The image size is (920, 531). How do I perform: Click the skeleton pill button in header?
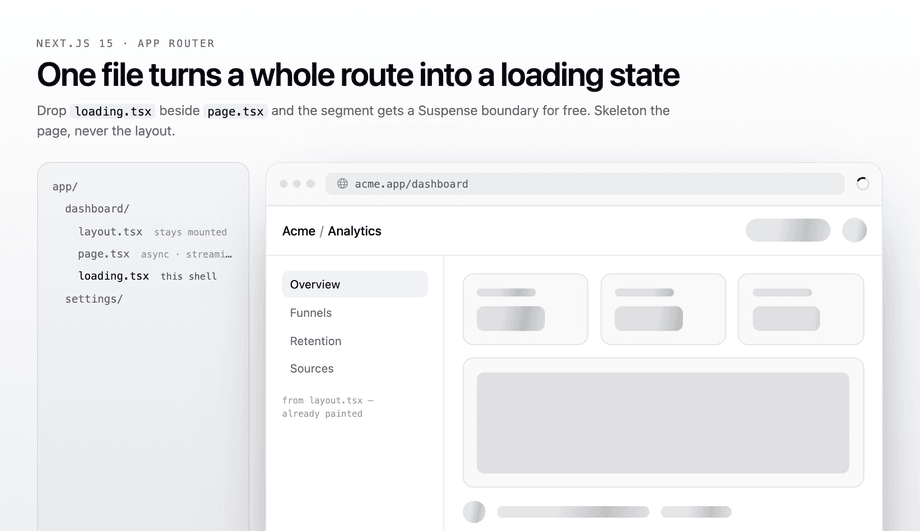788,230
